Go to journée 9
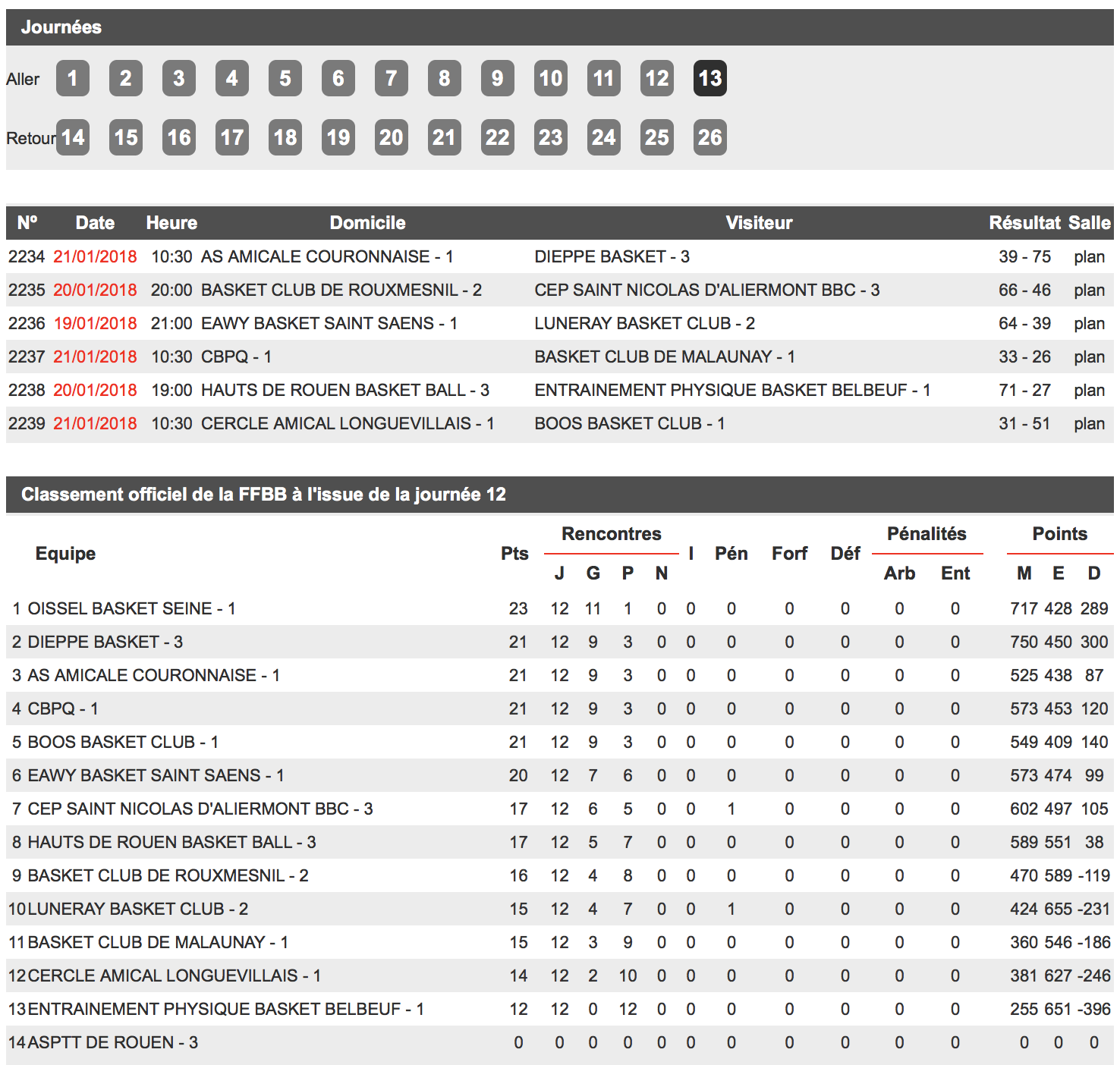The height and width of the screenshot is (1065, 1120). [x=498, y=78]
